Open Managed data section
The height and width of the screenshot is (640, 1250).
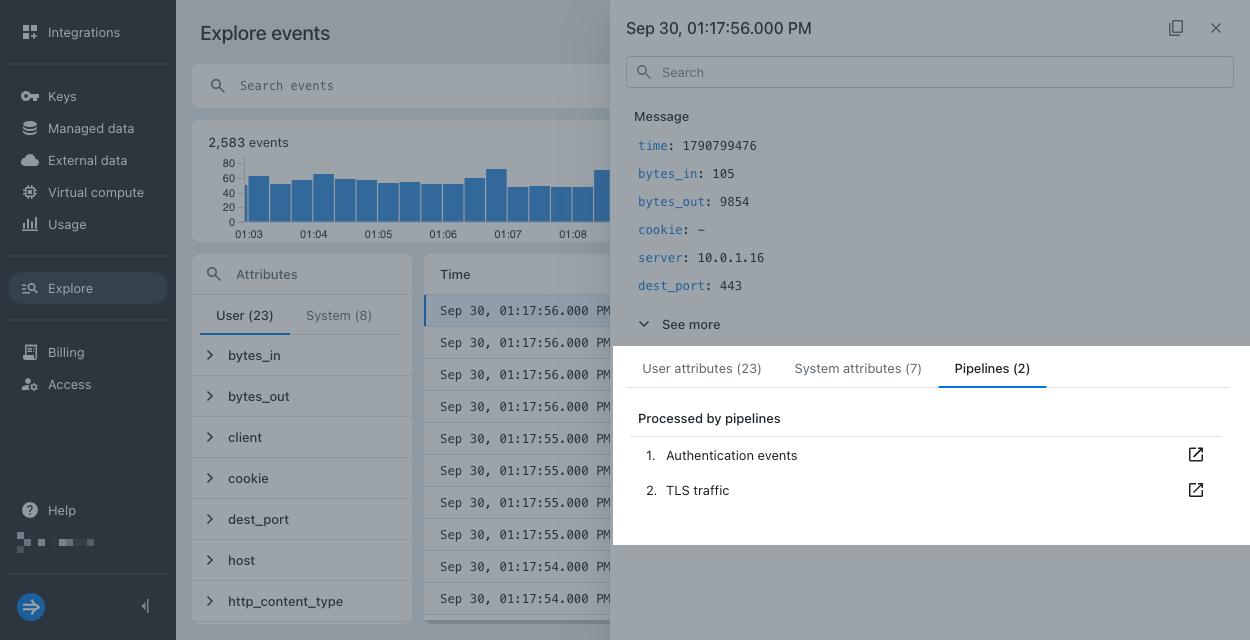point(90,128)
